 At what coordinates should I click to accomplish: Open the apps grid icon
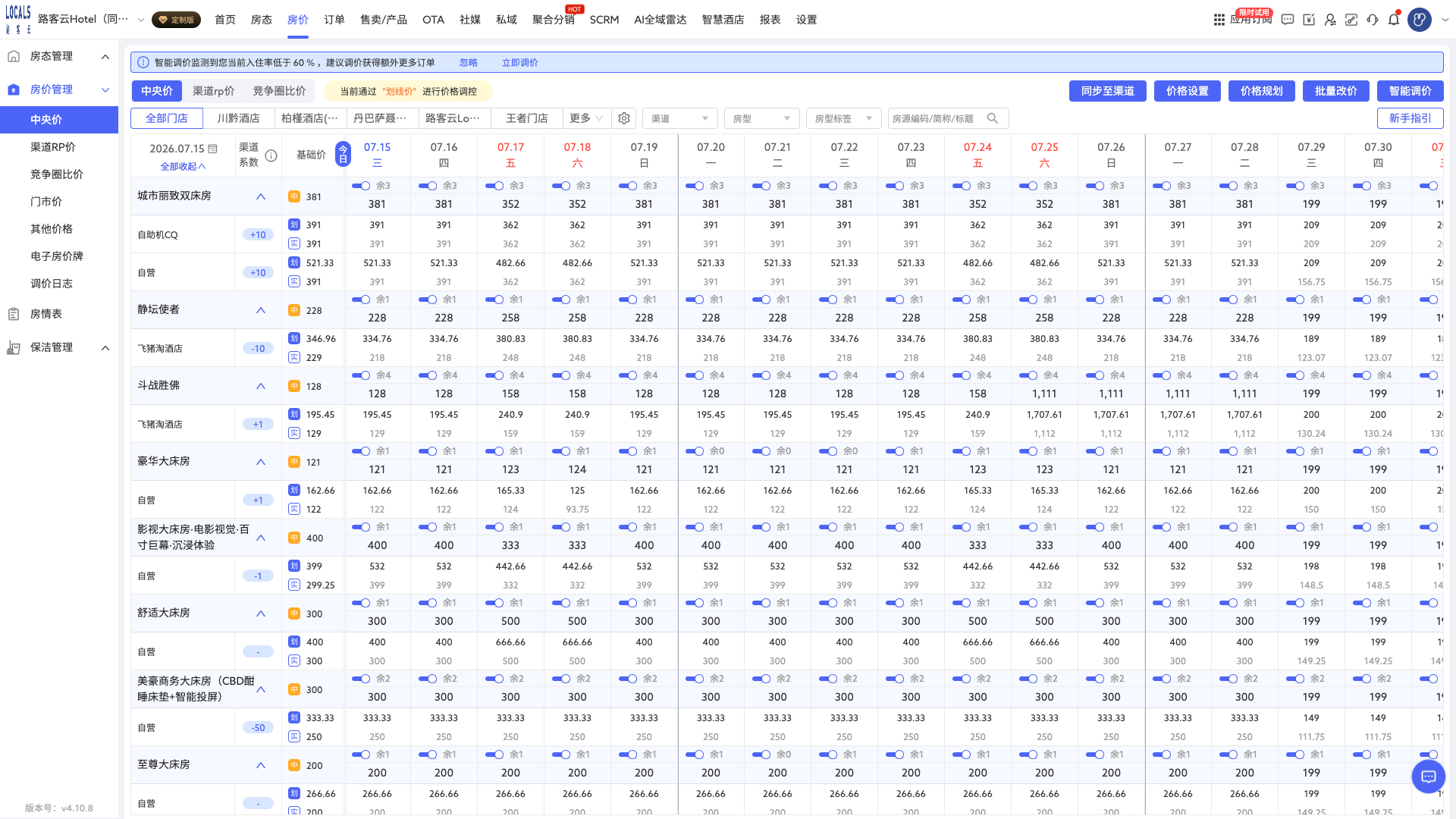[1219, 20]
